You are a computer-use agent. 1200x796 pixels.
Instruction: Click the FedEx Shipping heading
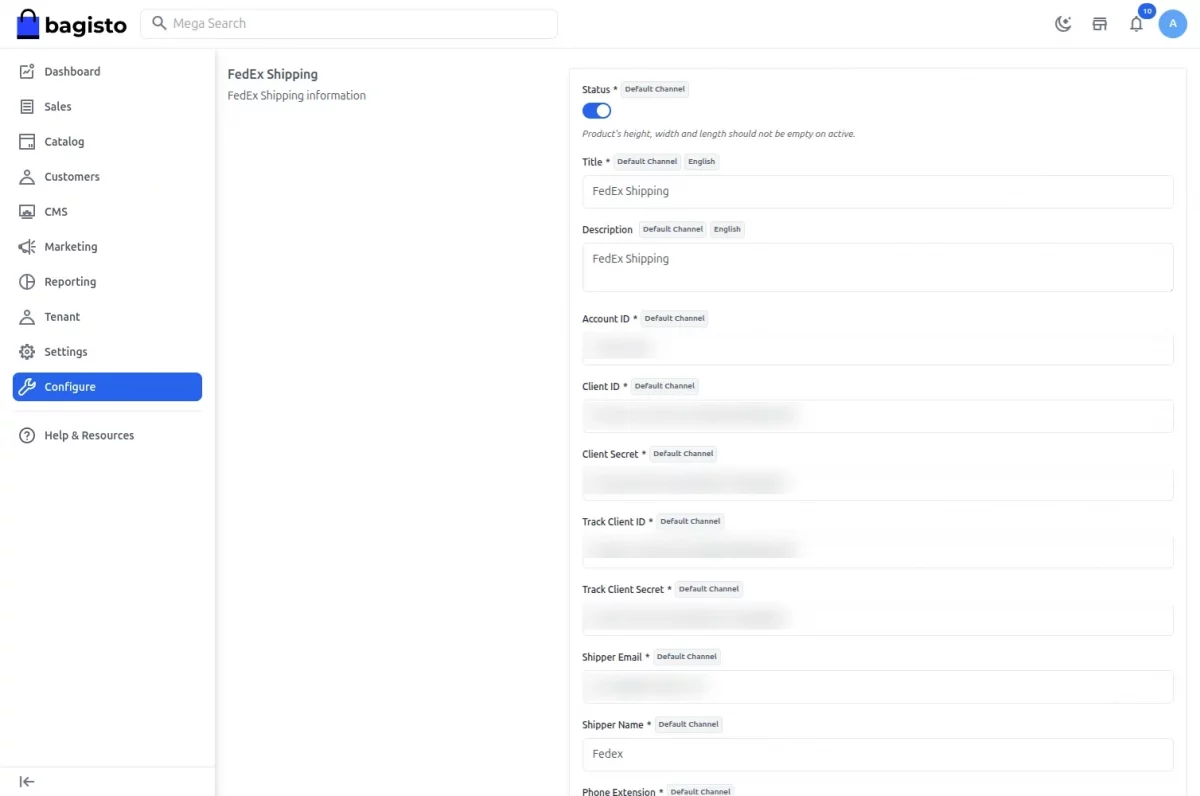click(x=273, y=74)
